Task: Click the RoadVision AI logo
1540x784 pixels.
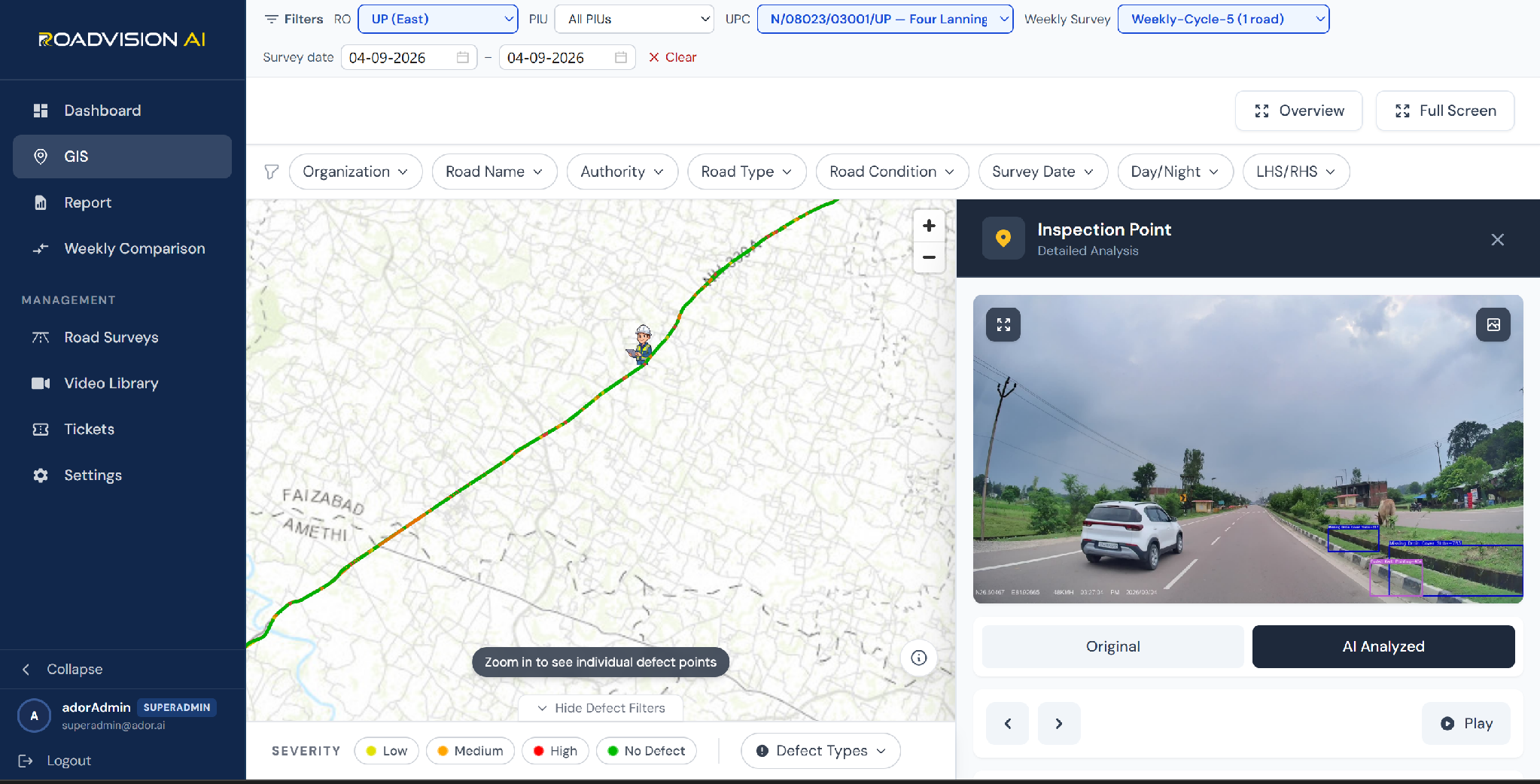Action: point(122,39)
